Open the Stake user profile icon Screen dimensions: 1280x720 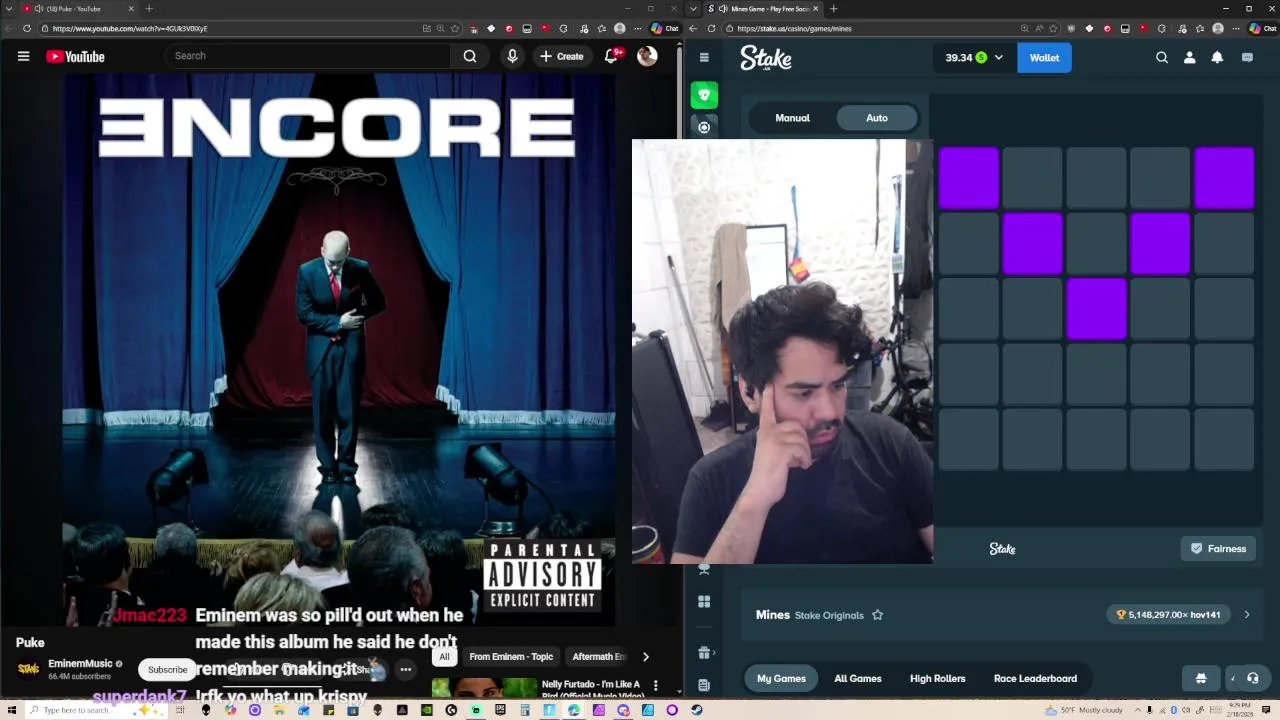point(1189,57)
